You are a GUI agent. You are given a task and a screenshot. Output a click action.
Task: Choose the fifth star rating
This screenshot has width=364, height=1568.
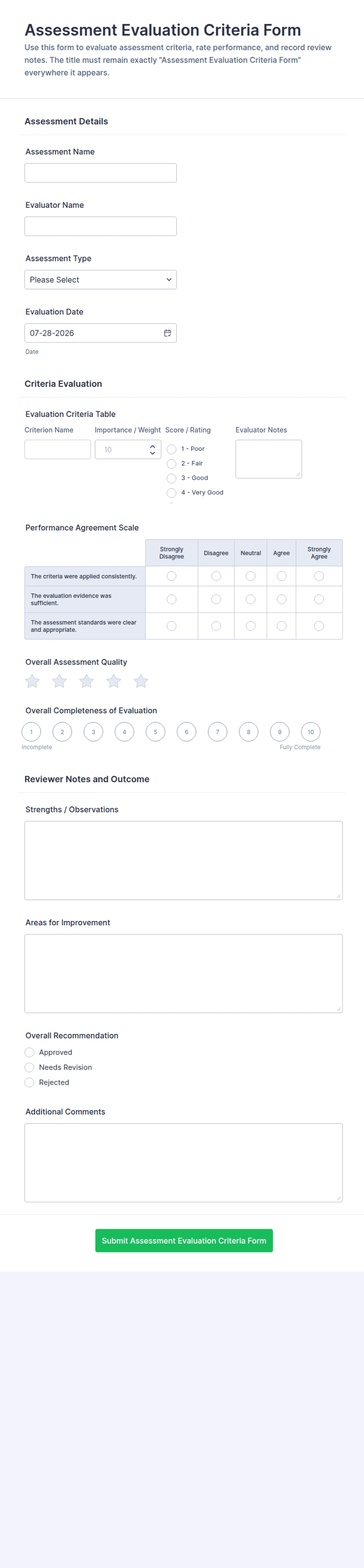141,681
